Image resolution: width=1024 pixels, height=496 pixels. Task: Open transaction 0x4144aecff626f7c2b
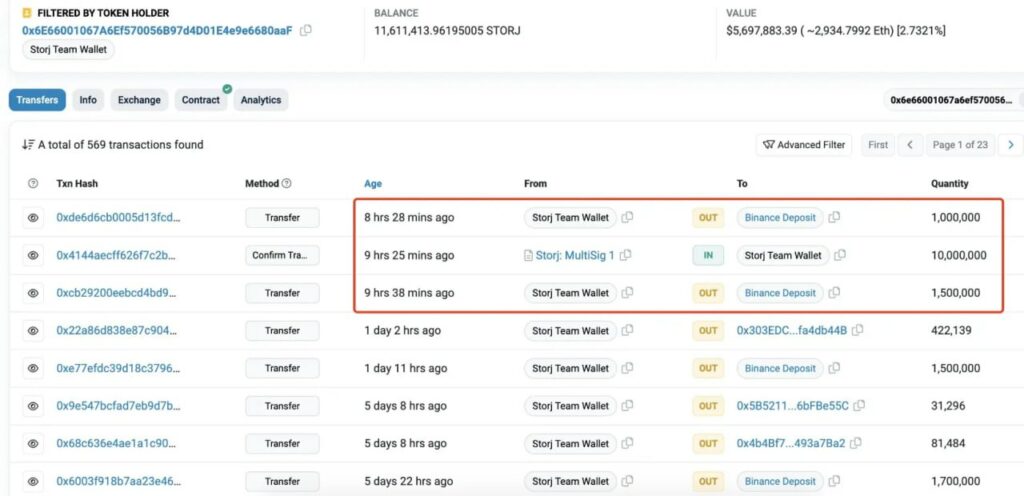click(x=116, y=255)
